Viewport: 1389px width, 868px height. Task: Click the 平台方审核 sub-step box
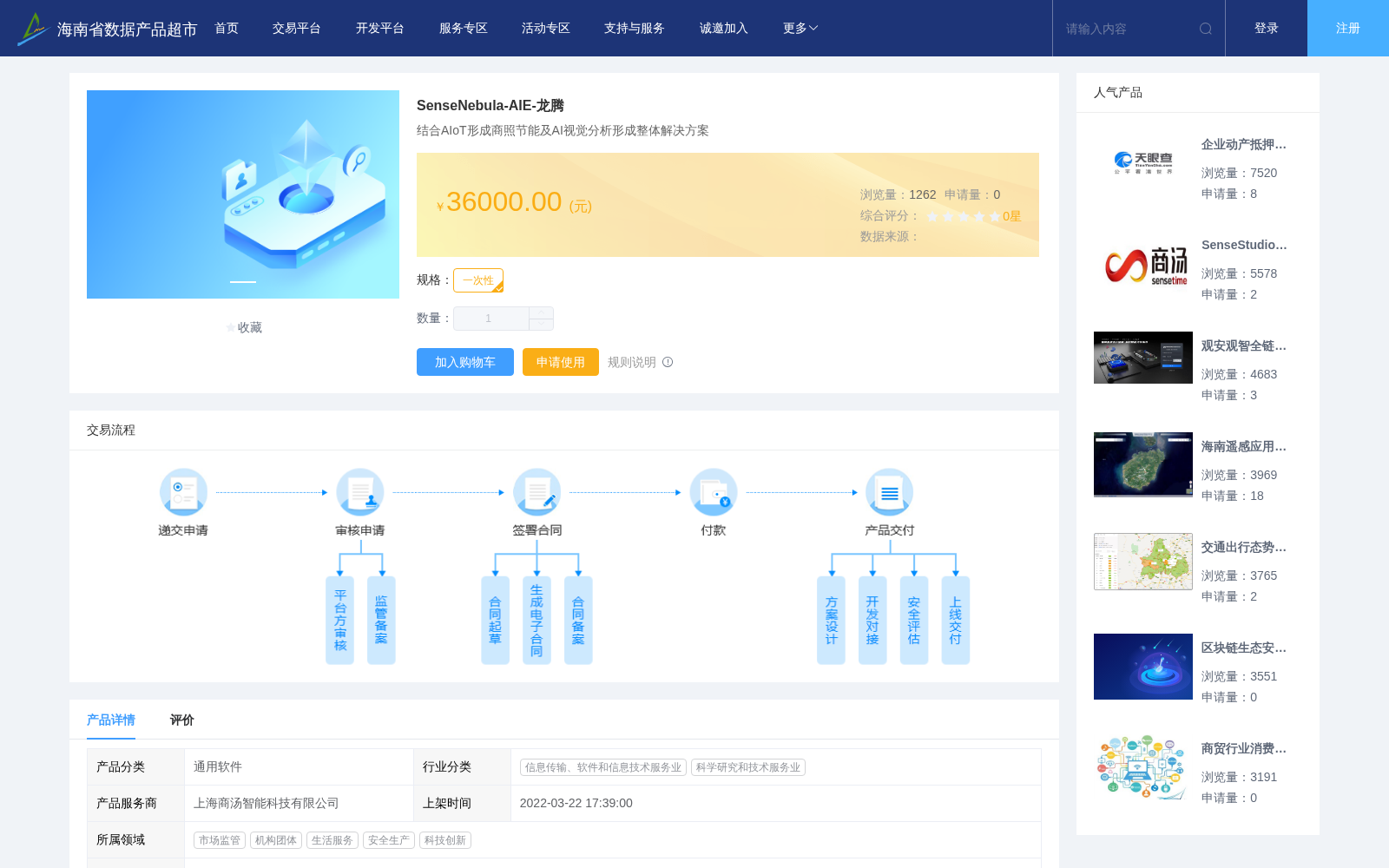point(339,620)
